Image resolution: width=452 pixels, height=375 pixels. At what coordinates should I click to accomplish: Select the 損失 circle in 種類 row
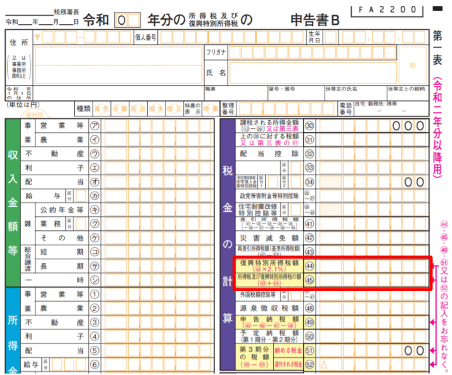[156, 109]
